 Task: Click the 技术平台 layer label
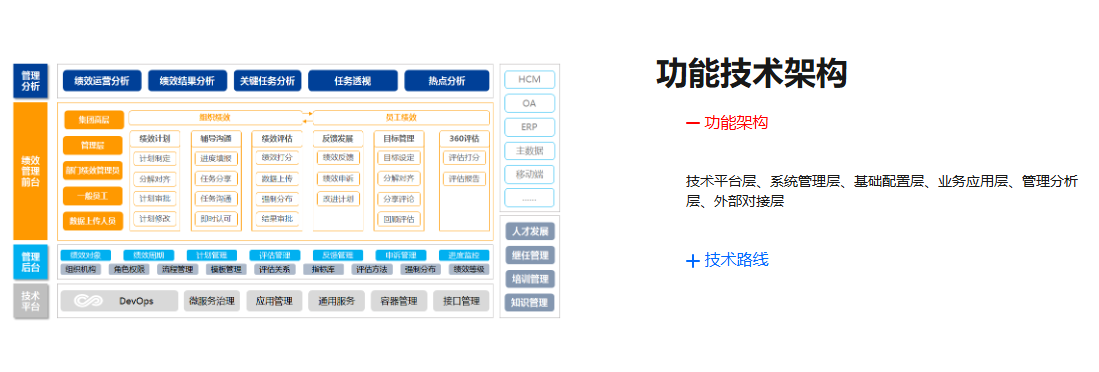tap(30, 301)
